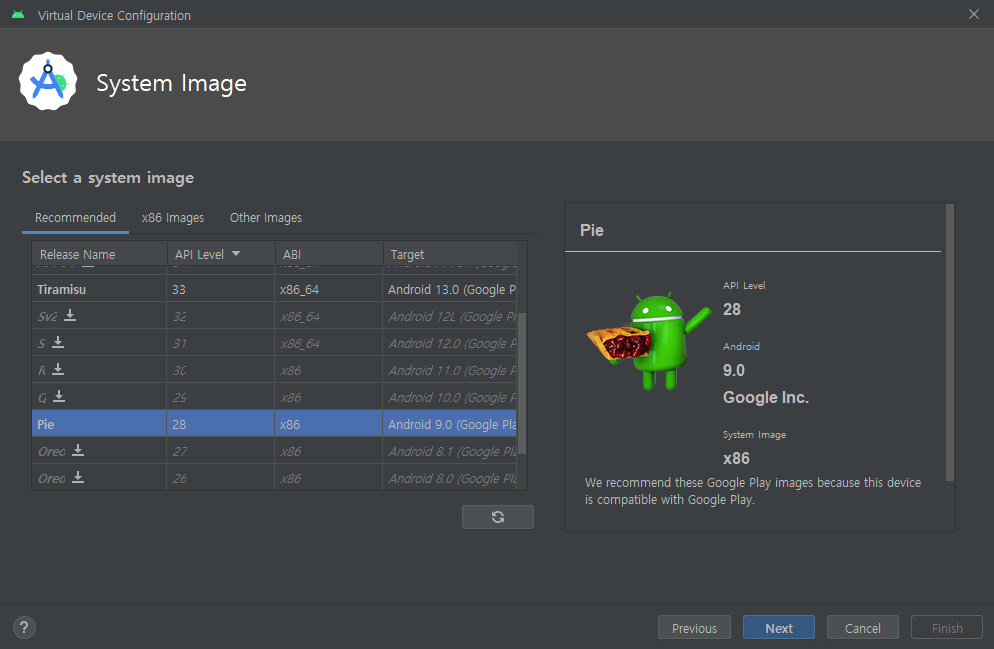Click the Android icon in title bar
This screenshot has height=649, width=994.
[x=18, y=15]
